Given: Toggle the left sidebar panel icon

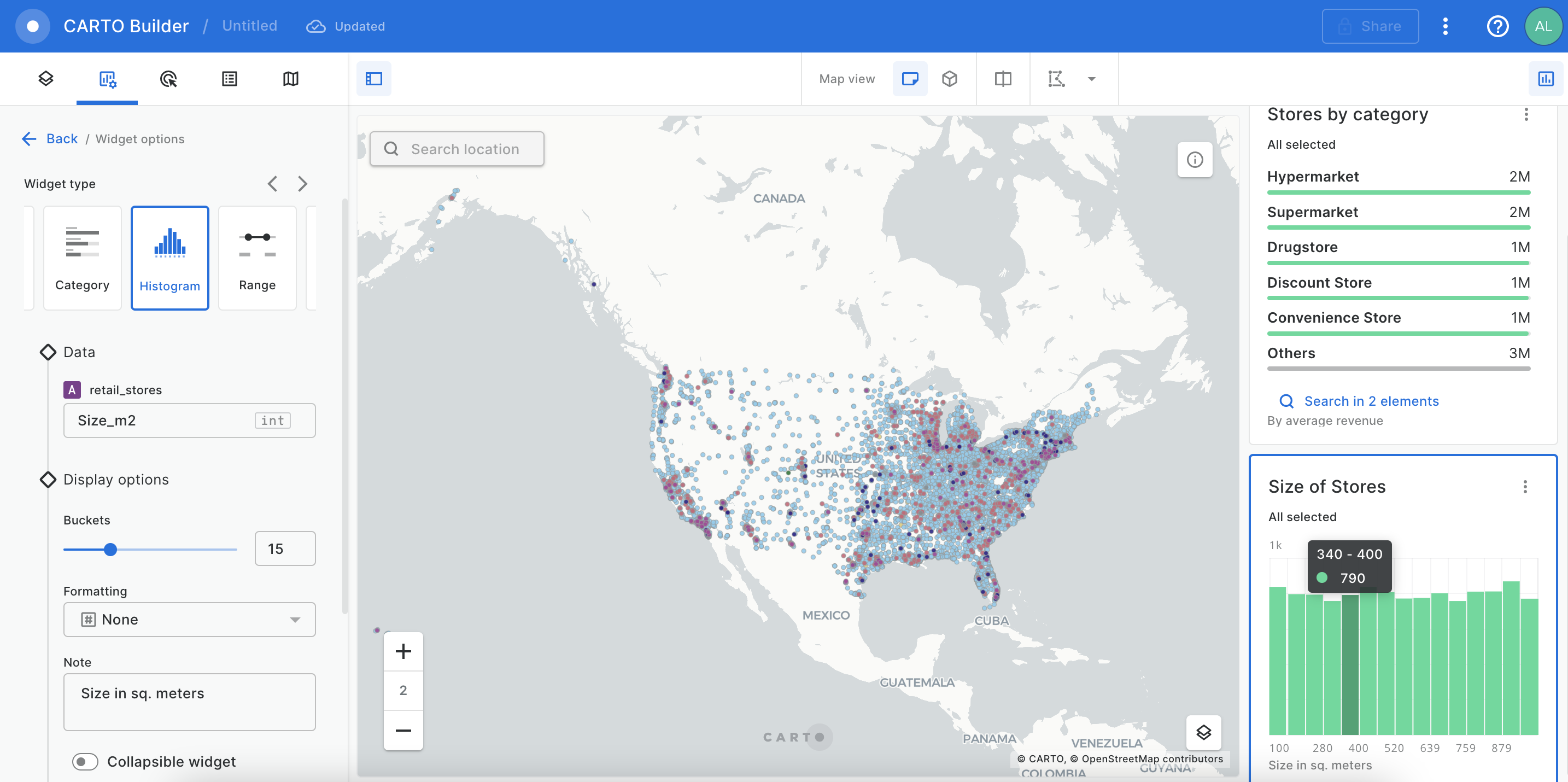Looking at the screenshot, I should (x=374, y=79).
